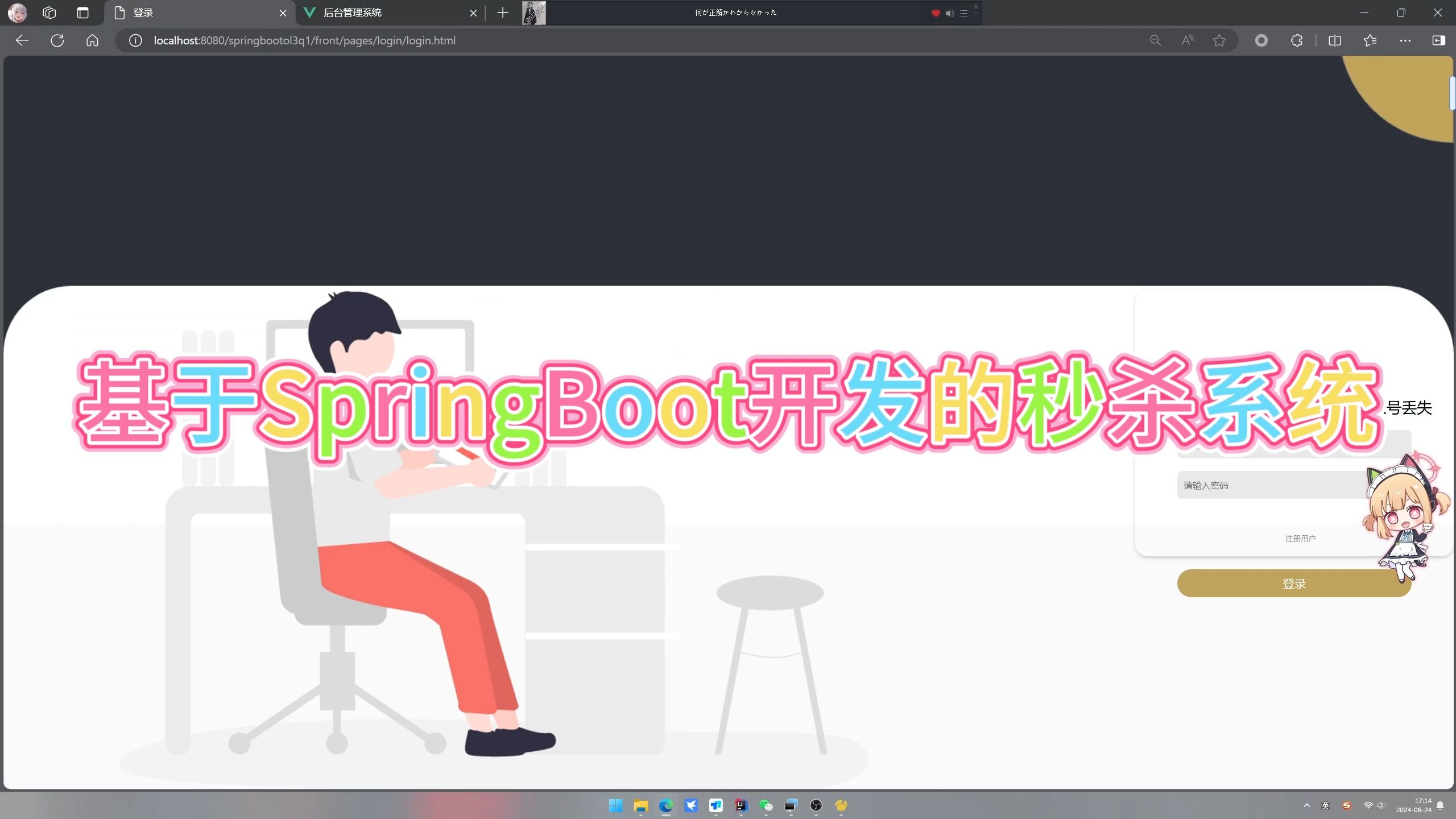The image size is (1456, 819).
Task: Close the 登录 tab
Action: click(x=283, y=13)
